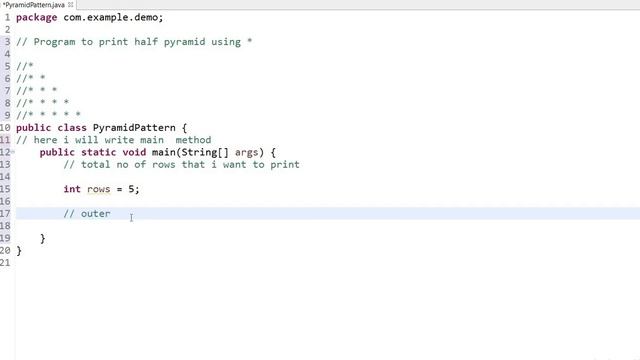Collapse the main method fold marker
Screen dimensions: 640x360
13,152
